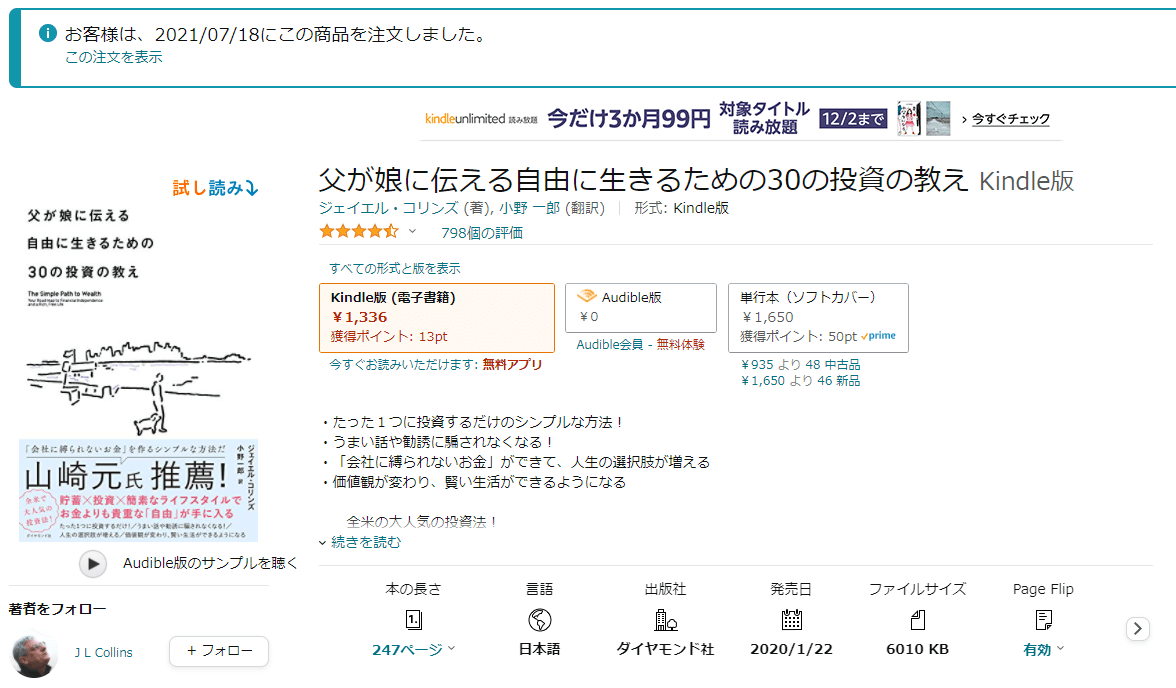Click the release date calendar icon

coord(791,620)
